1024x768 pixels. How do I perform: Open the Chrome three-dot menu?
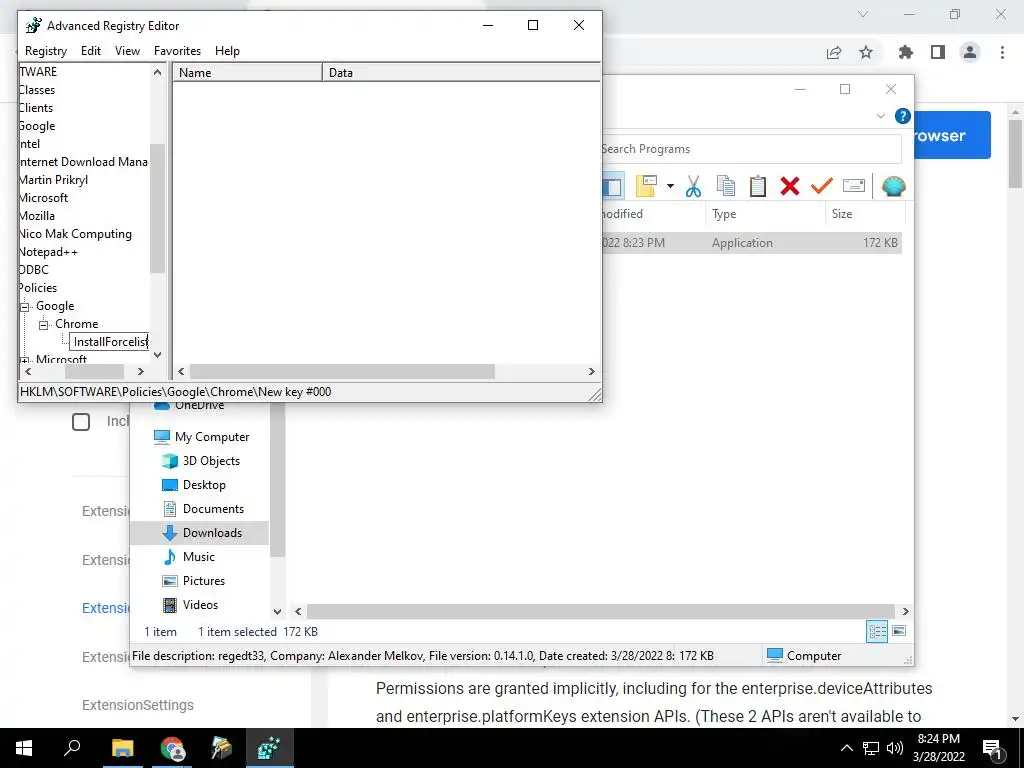(x=1002, y=52)
